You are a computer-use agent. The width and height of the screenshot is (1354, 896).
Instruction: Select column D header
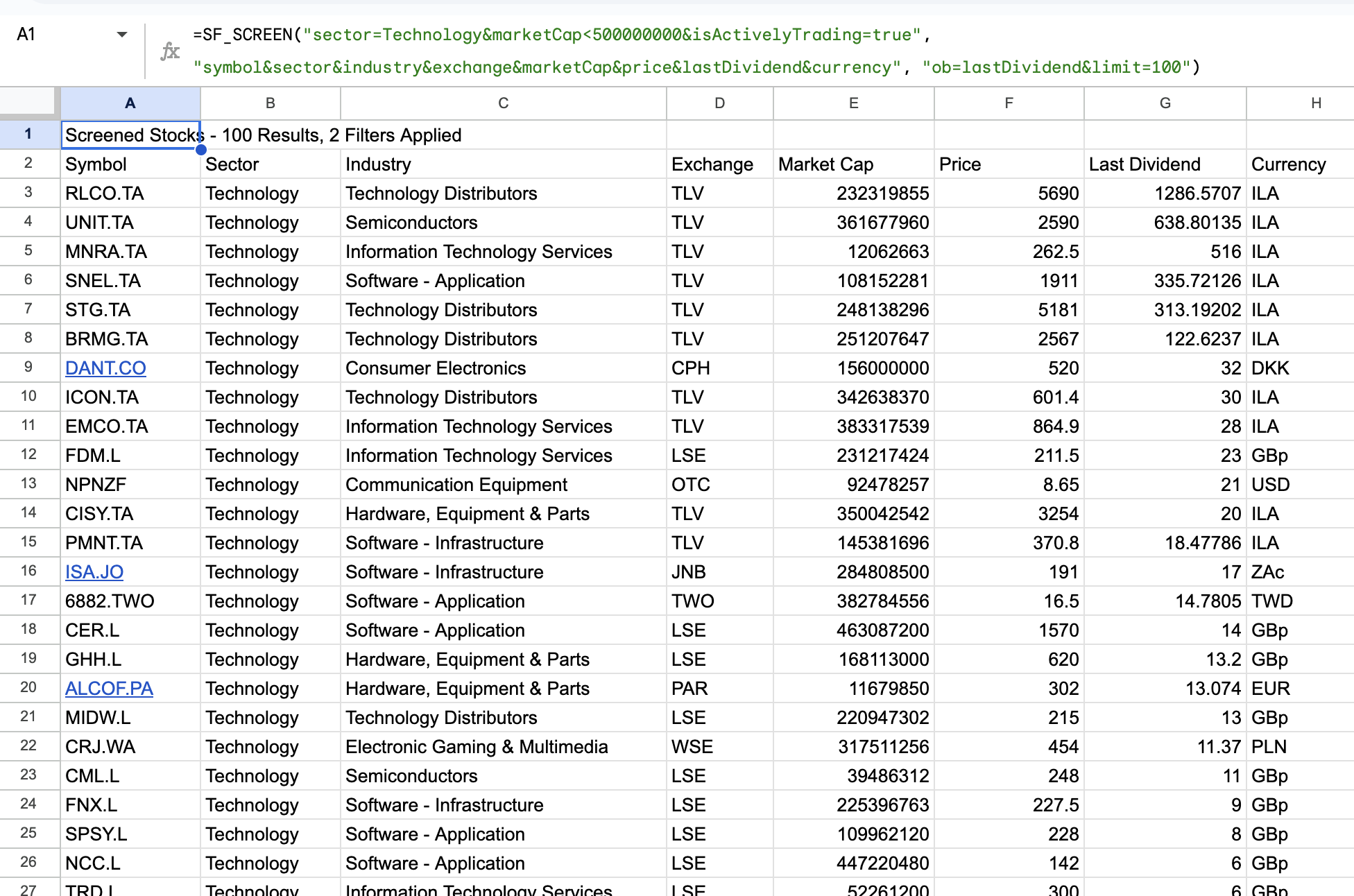click(x=720, y=103)
